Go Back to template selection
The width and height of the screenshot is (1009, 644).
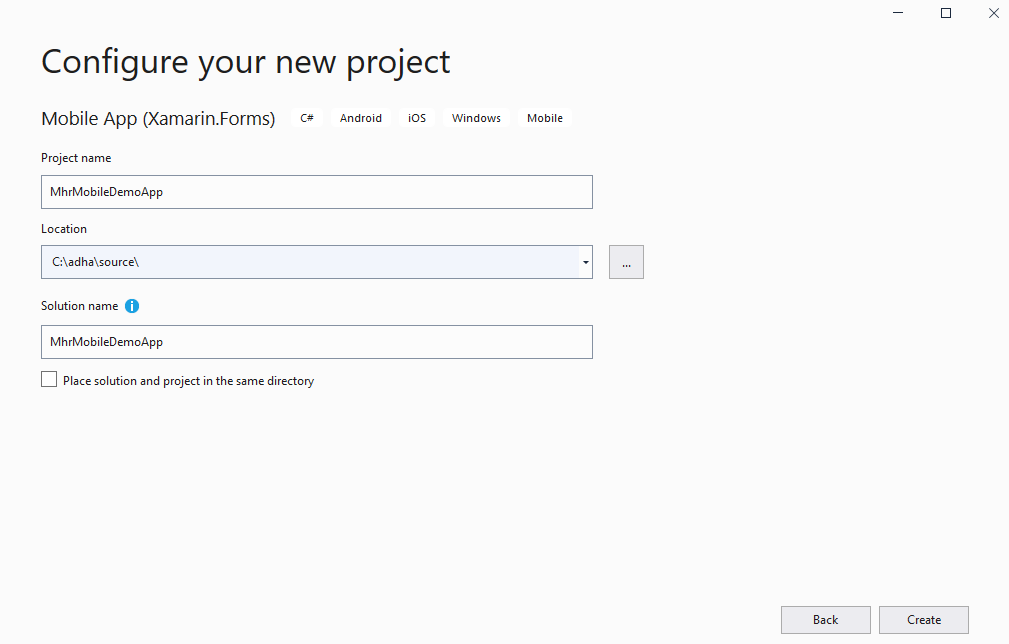point(825,619)
